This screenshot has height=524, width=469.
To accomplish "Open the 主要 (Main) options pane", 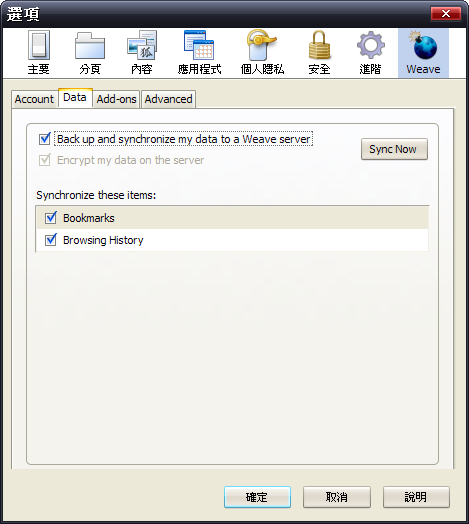I will [38, 53].
